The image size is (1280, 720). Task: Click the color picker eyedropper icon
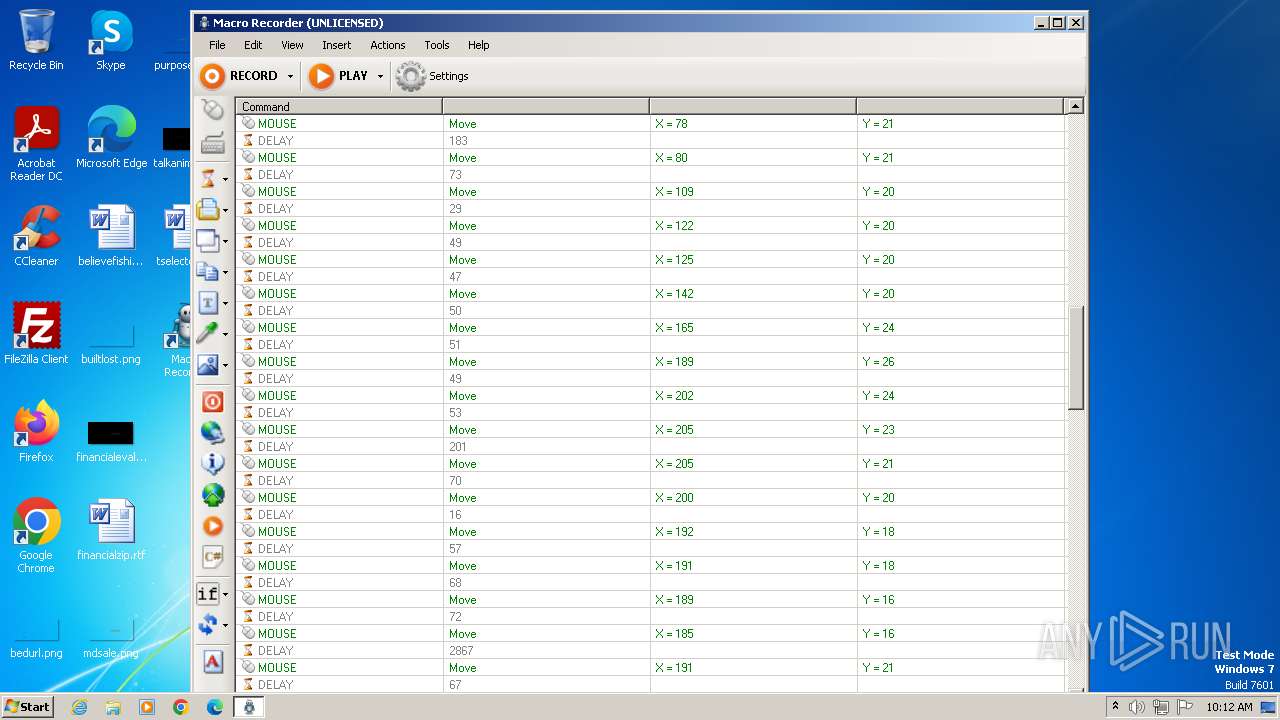tap(208, 333)
